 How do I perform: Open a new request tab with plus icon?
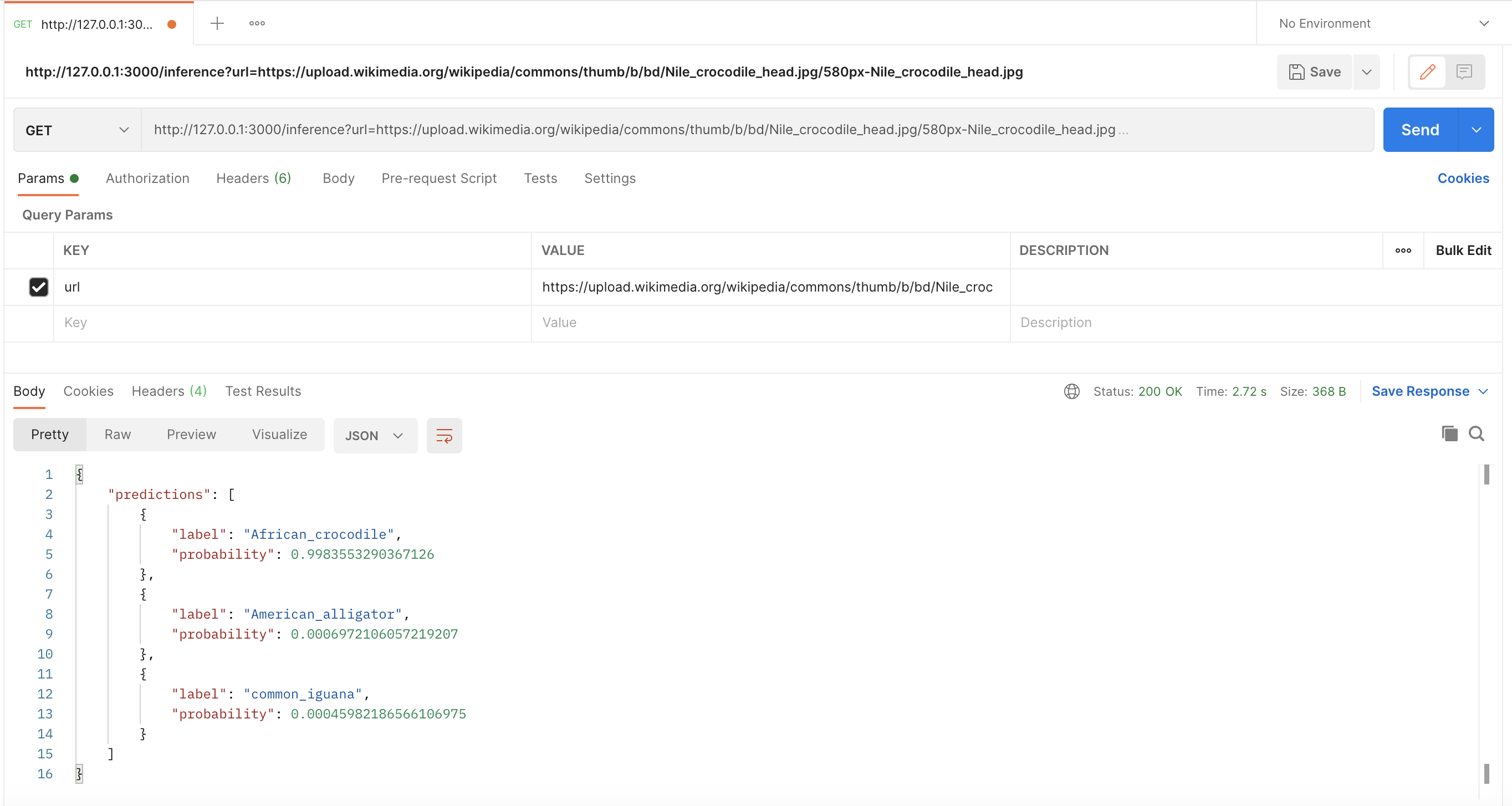point(217,23)
